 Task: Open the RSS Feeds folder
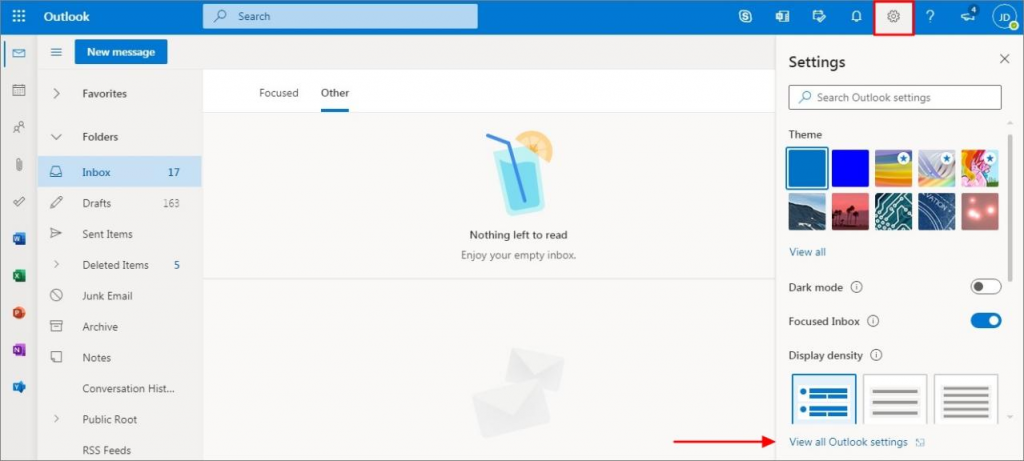tap(120, 450)
